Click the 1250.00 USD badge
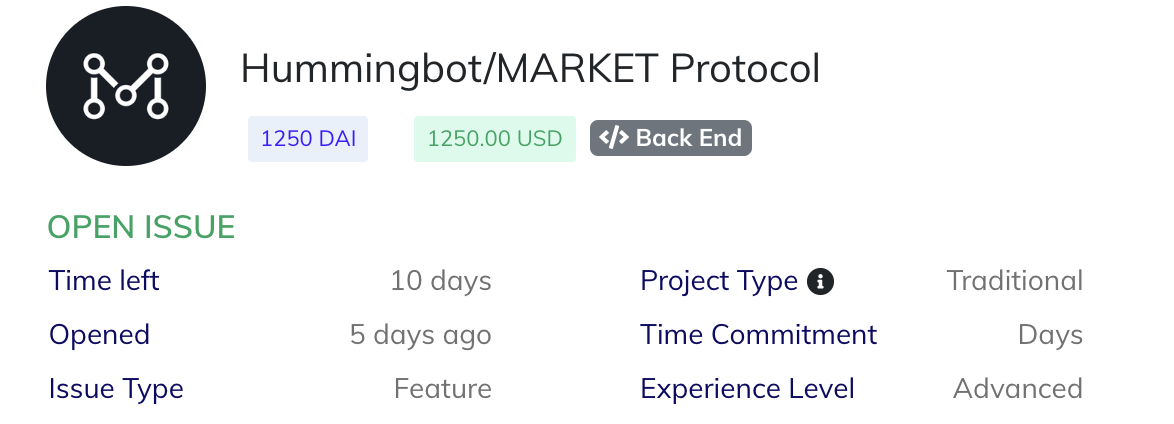The image size is (1174, 424). pos(495,139)
